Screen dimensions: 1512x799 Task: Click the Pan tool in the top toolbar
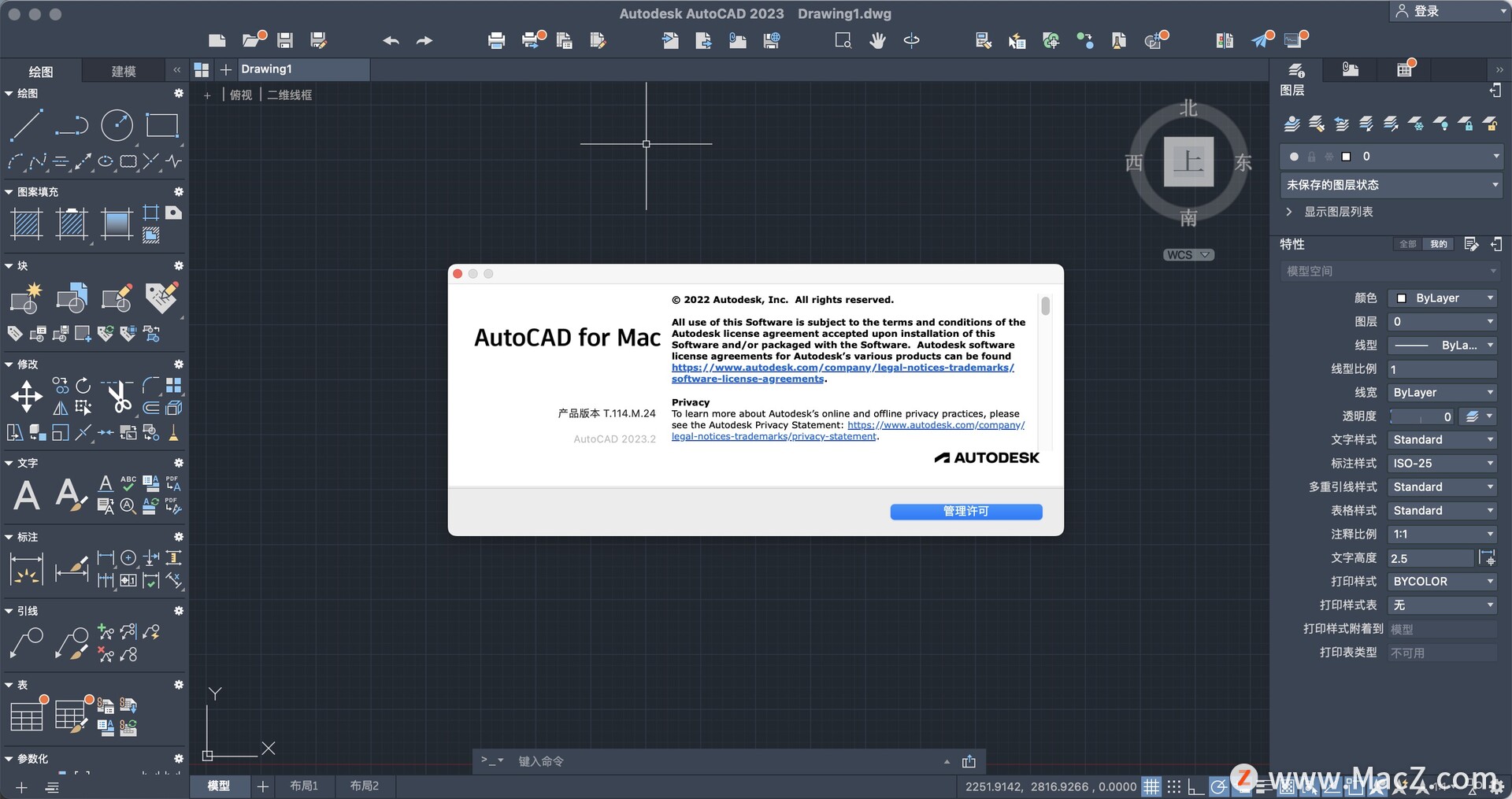tap(876, 40)
